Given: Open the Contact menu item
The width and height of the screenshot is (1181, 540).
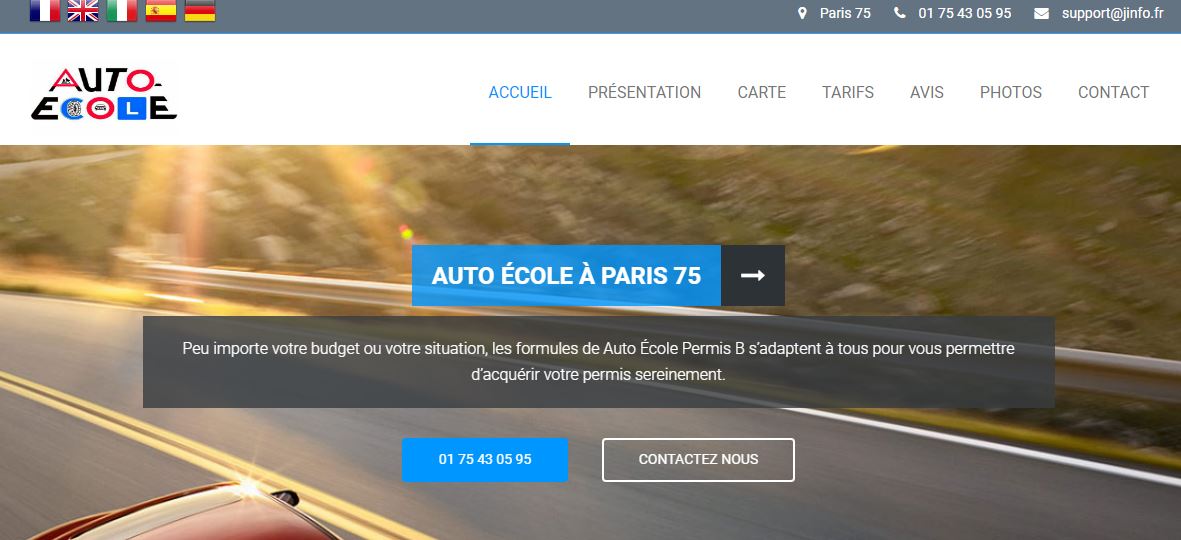Looking at the screenshot, I should tap(1113, 93).
